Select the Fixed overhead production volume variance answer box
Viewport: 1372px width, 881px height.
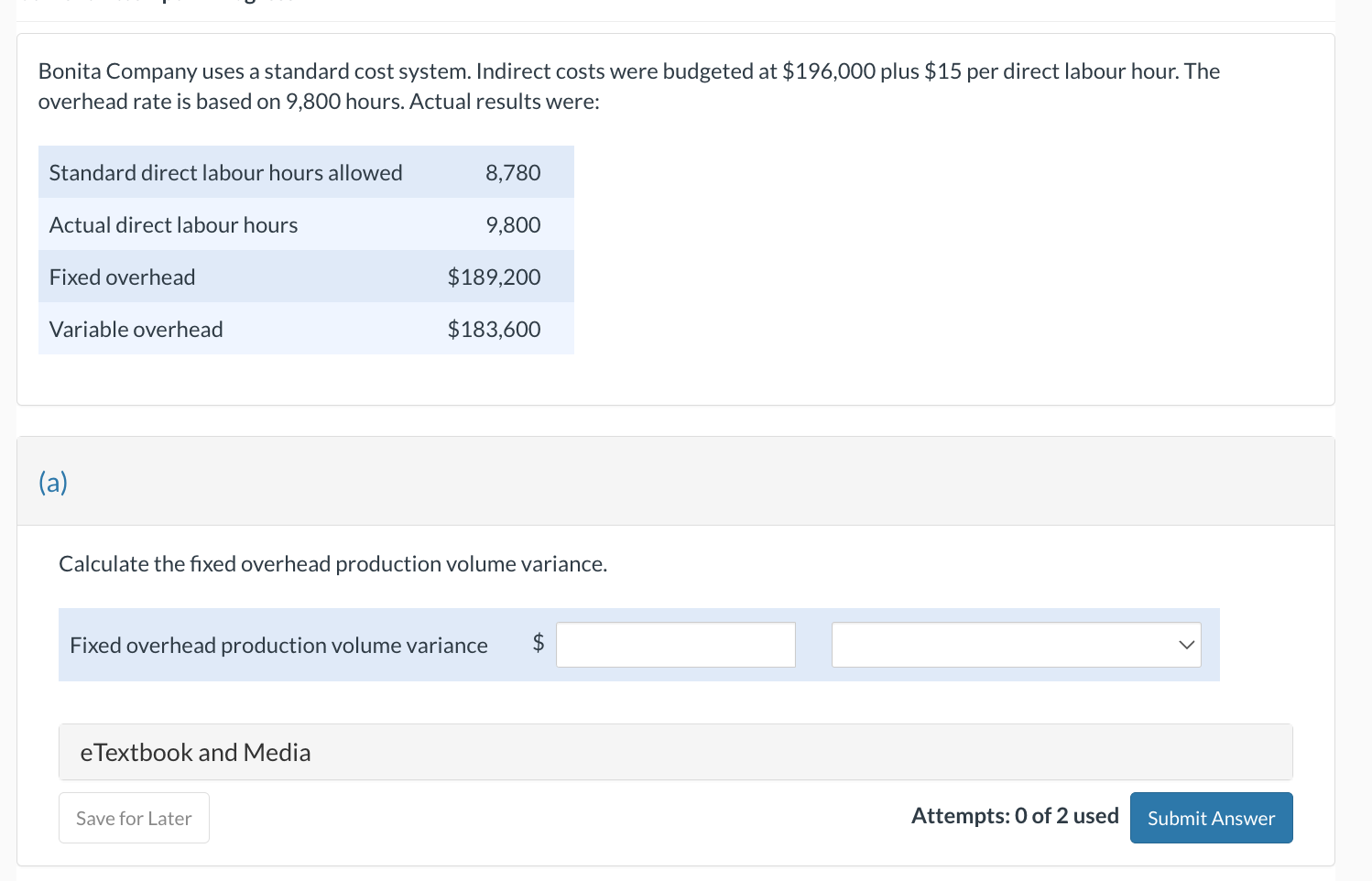coord(675,645)
